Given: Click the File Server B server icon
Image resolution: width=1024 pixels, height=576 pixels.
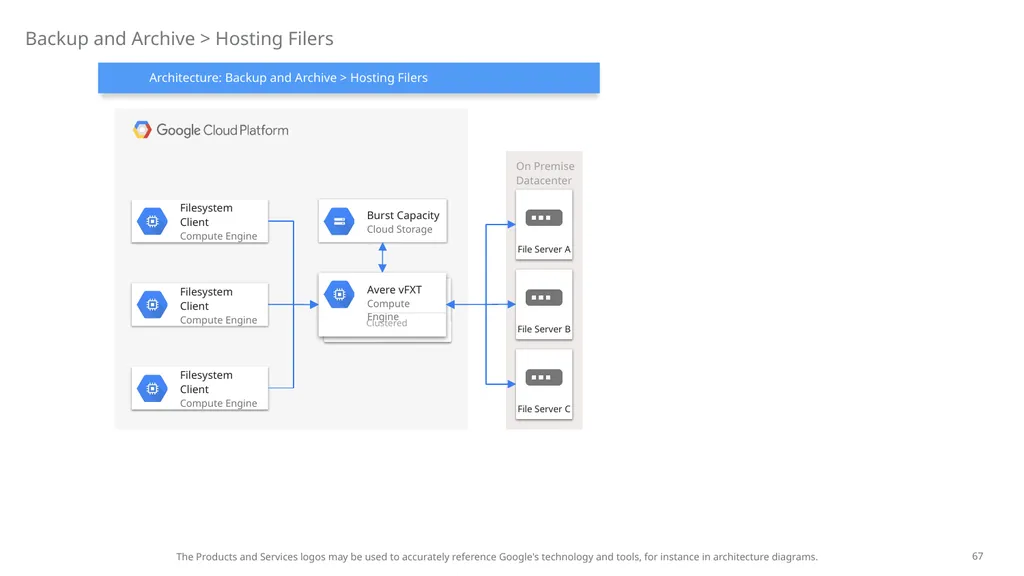Looking at the screenshot, I should (x=543, y=298).
